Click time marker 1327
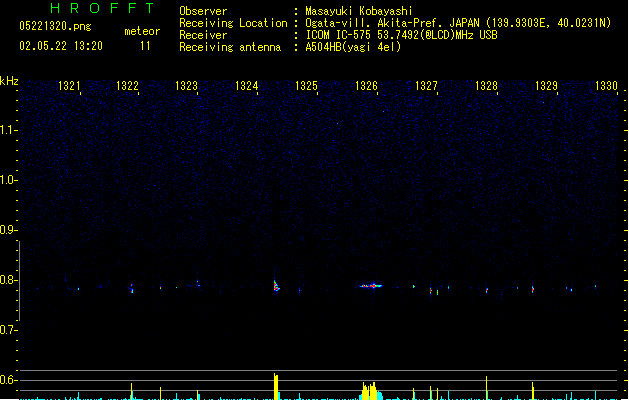The height and width of the screenshot is (400, 629). pos(426,86)
